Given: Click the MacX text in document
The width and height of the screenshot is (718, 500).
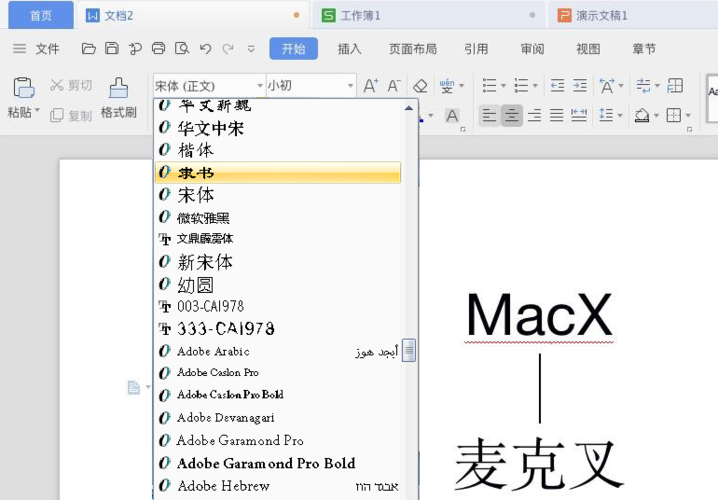Looking at the screenshot, I should 539,315.
